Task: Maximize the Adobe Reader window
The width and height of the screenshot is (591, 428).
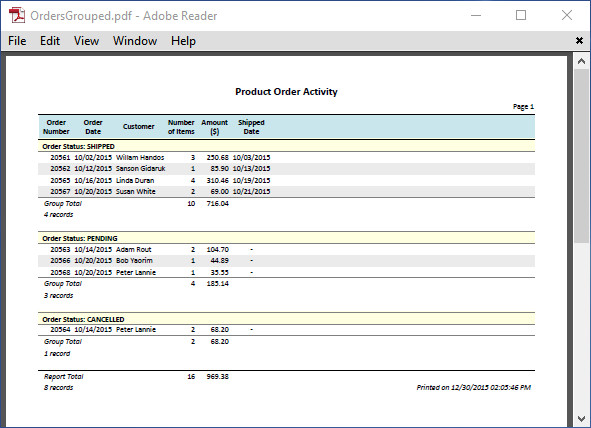Action: click(521, 15)
